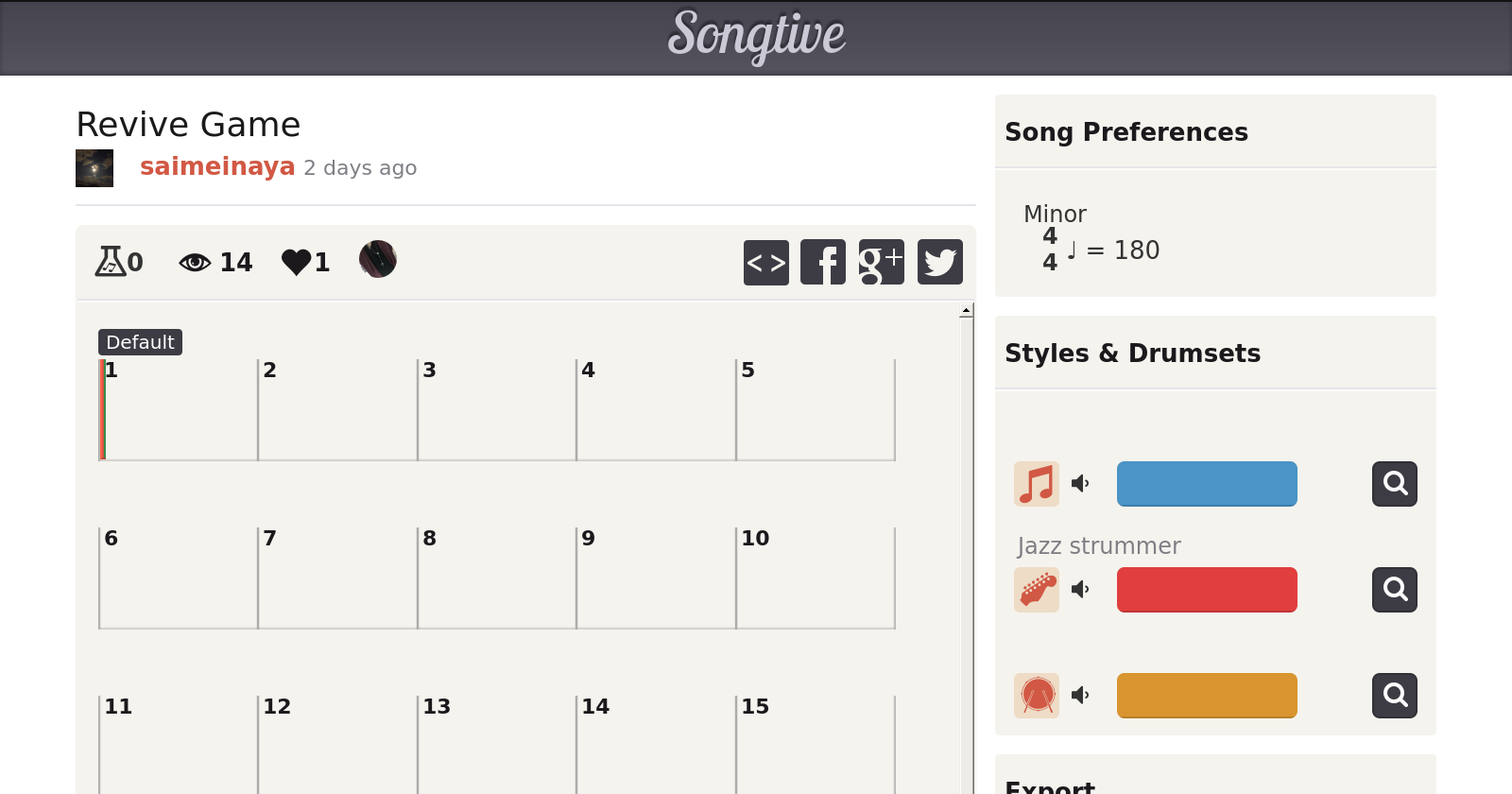
Task: Open saimeinaya's profile link
Action: click(217, 167)
